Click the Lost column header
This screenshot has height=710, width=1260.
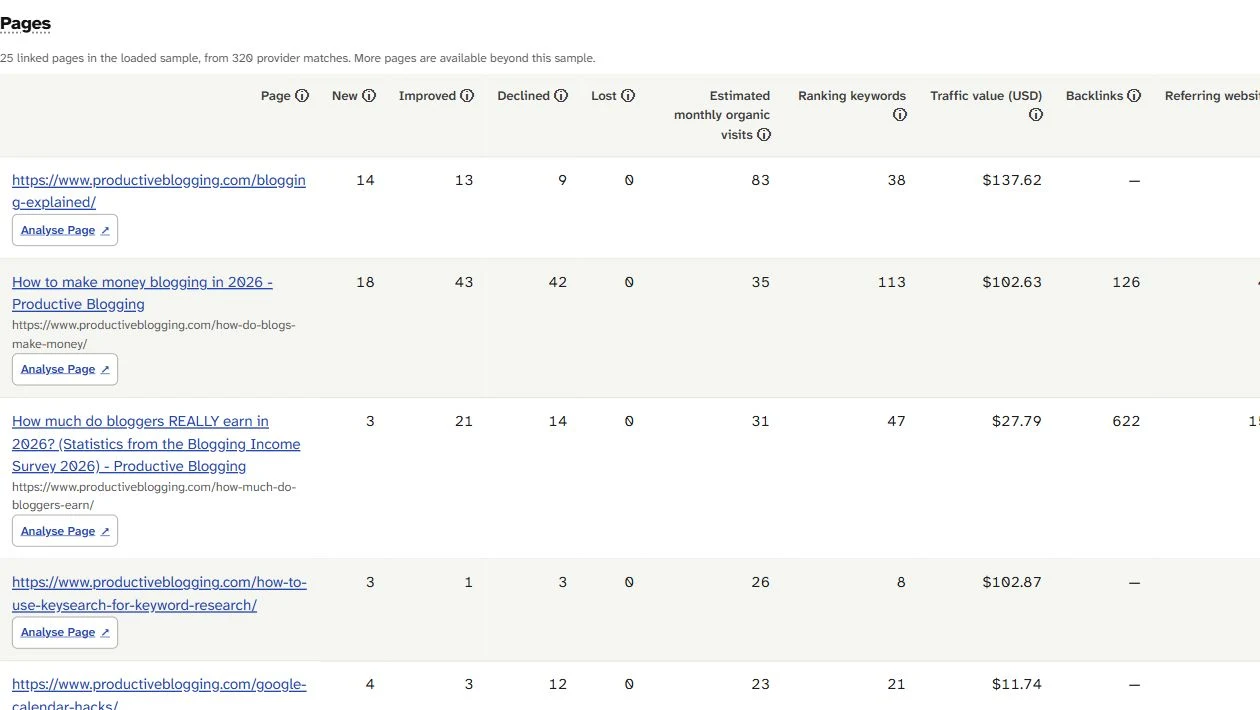pyautogui.click(x=604, y=96)
